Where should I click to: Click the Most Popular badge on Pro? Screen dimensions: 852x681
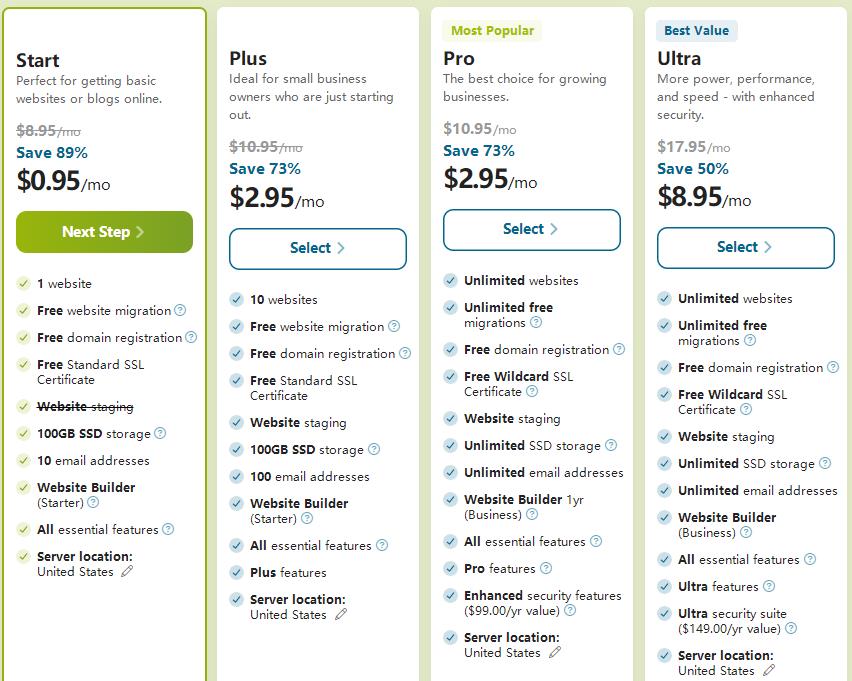pyautogui.click(x=492, y=31)
